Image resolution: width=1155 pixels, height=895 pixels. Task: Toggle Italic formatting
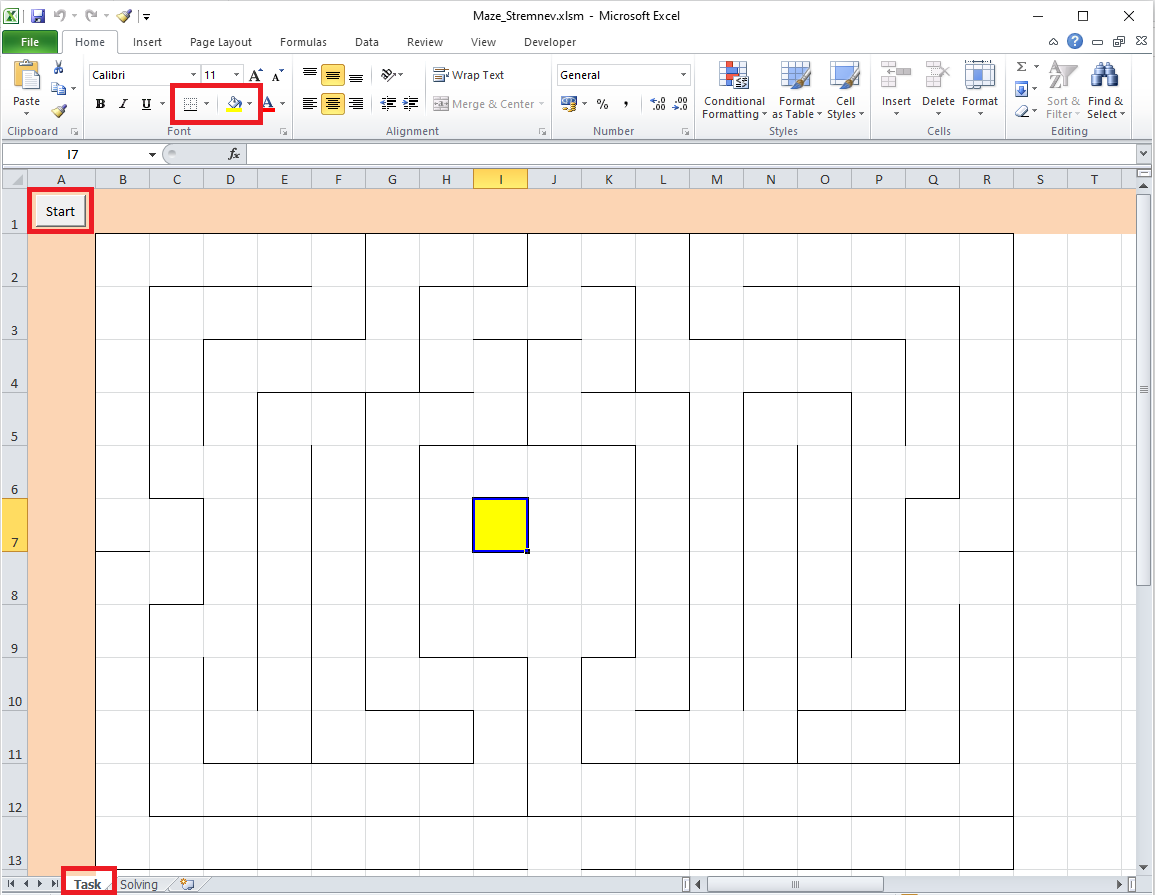point(123,104)
